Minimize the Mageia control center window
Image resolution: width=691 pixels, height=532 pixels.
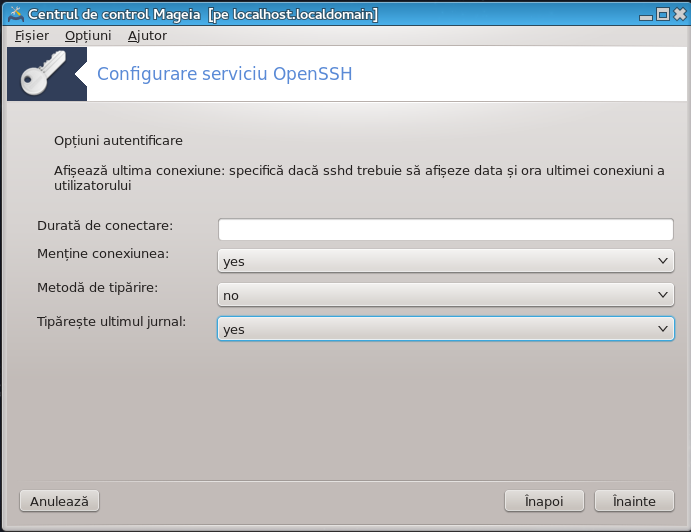click(x=646, y=15)
